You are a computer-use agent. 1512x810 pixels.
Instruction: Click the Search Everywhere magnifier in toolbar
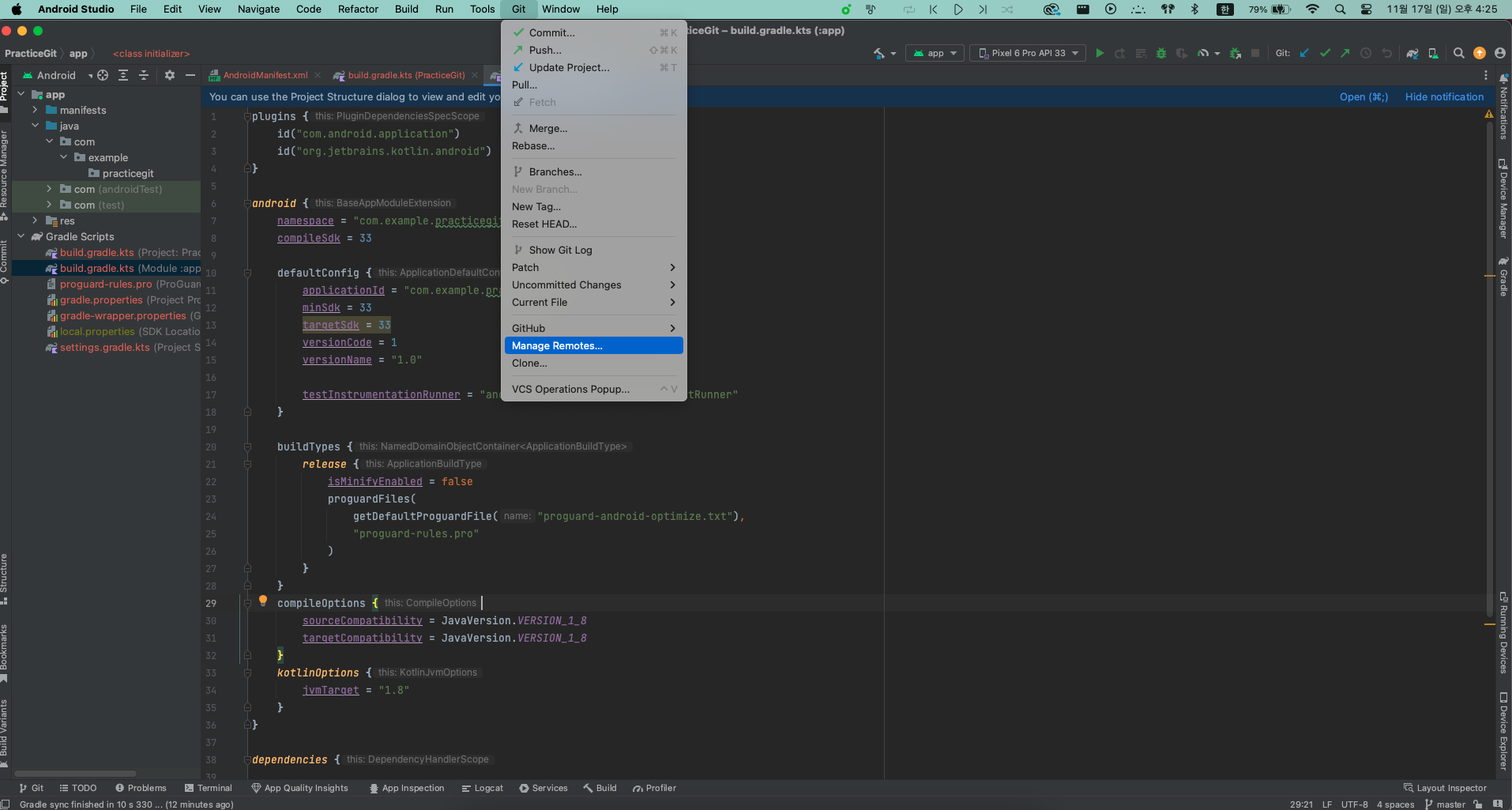click(x=1458, y=53)
